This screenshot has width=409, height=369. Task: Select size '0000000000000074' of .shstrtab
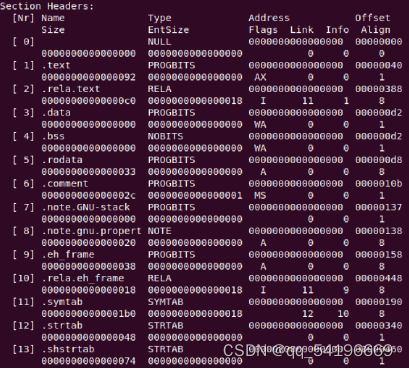tap(89, 361)
